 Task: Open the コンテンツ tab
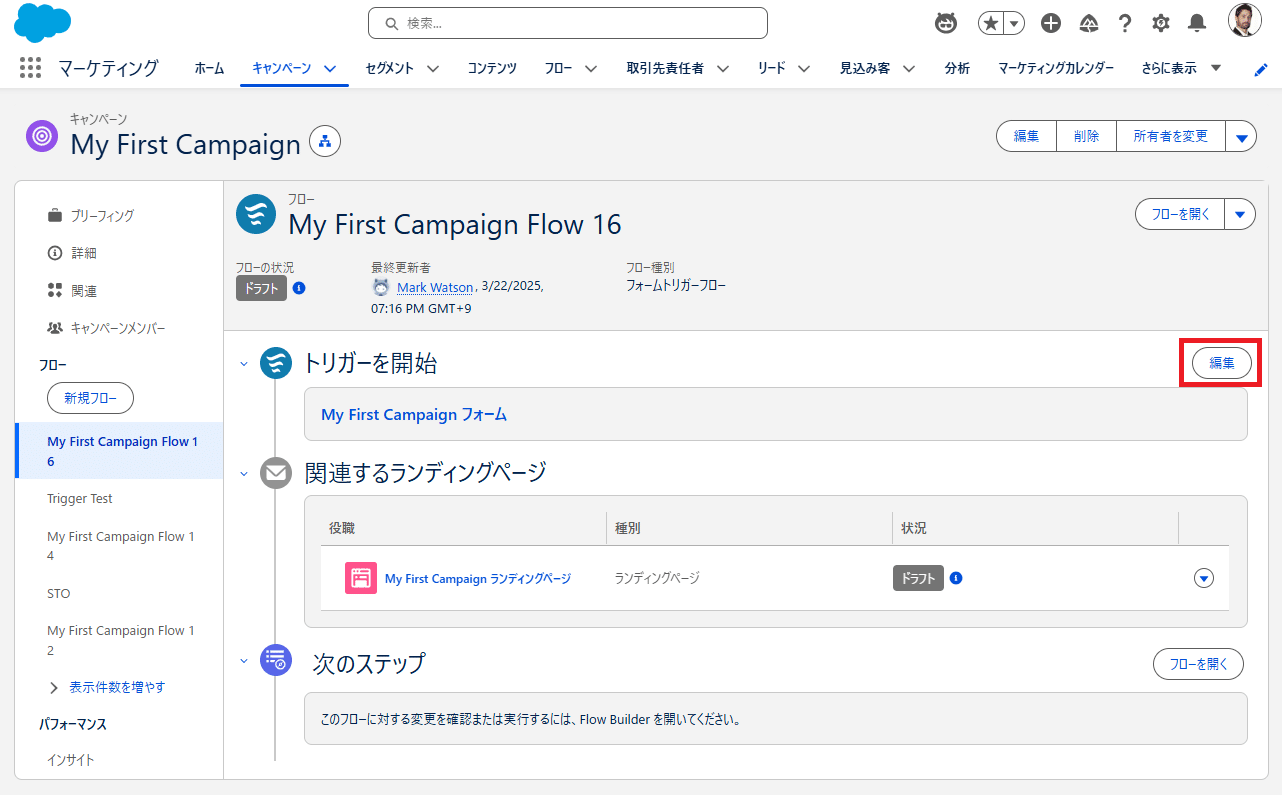492,68
